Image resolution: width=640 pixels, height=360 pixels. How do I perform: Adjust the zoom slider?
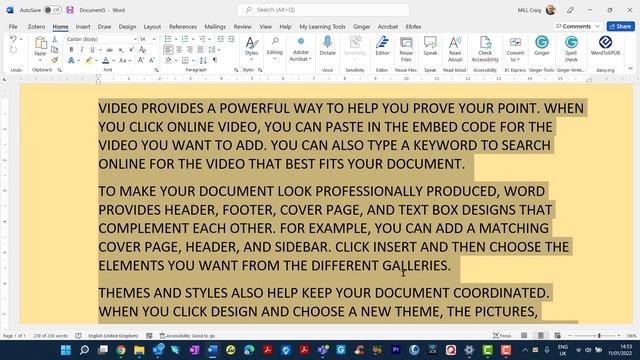point(599,336)
